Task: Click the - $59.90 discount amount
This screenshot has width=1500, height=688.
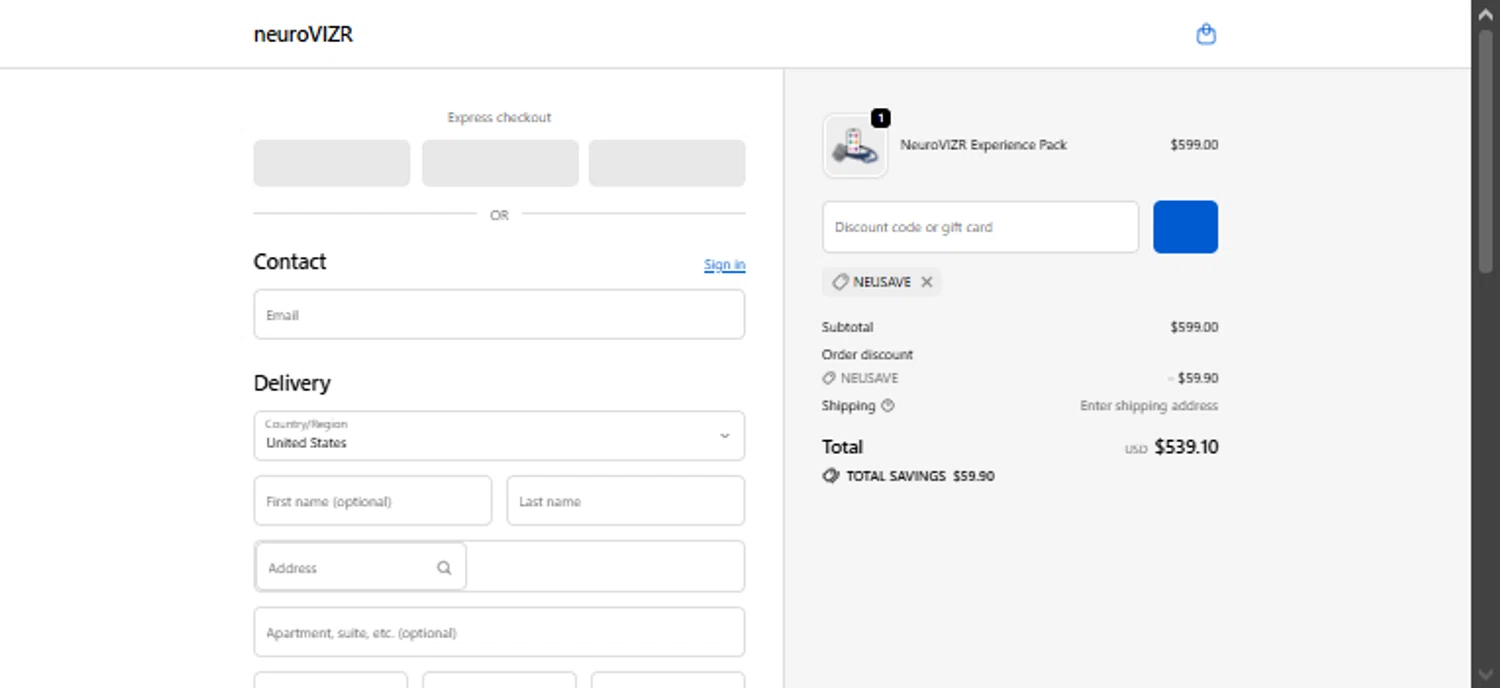Action: click(1192, 379)
